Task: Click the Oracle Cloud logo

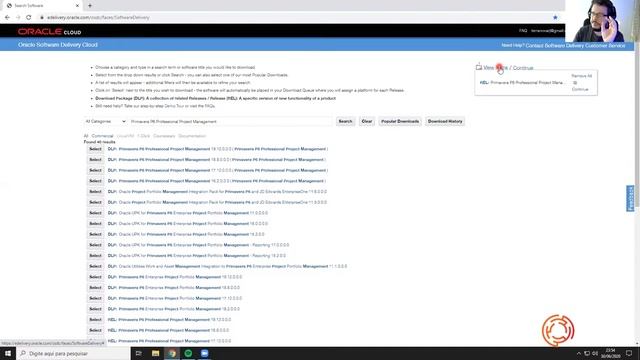Action: 49,32
